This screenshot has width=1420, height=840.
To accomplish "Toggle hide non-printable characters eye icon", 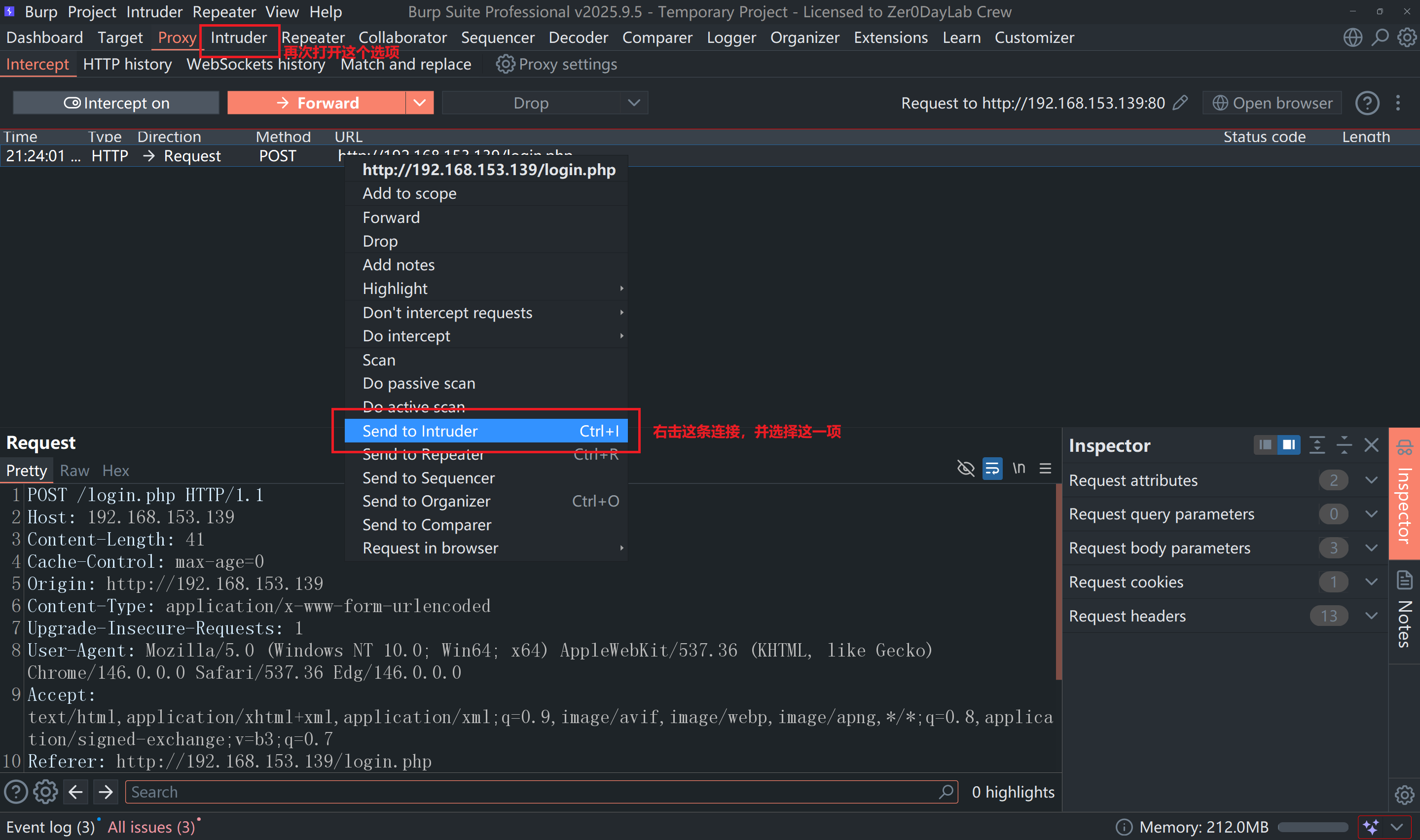I will [966, 469].
